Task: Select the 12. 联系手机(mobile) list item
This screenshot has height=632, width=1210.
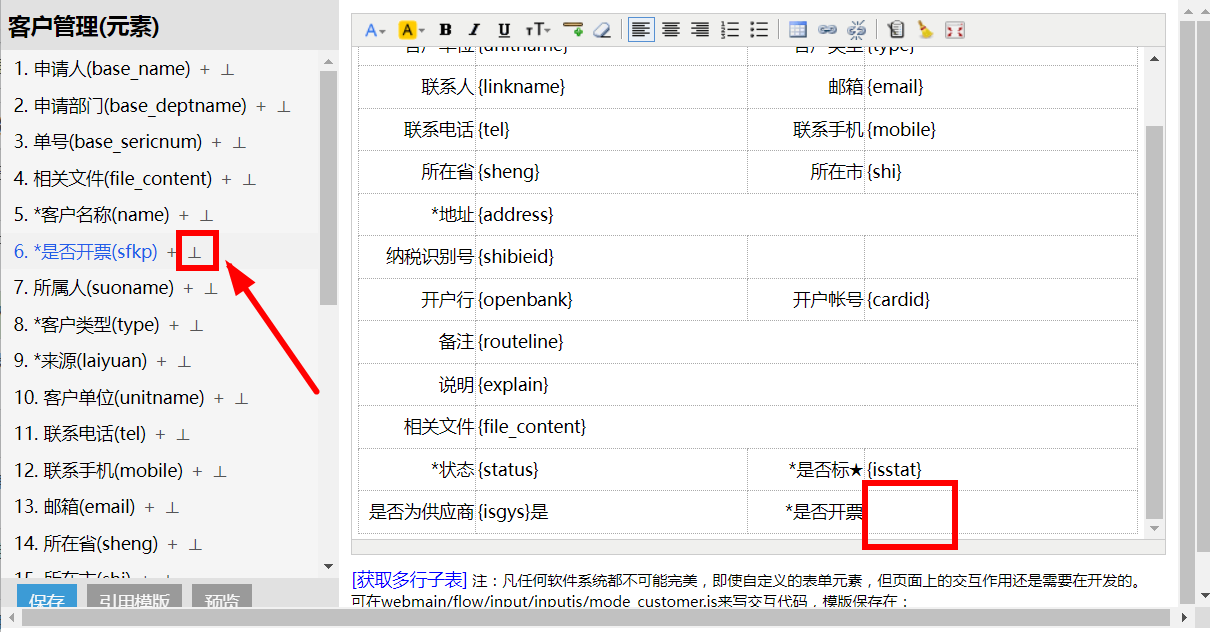Action: click(x=98, y=471)
